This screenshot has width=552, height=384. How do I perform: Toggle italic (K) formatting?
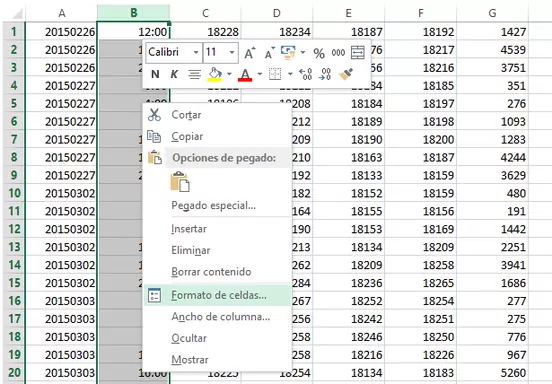(174, 74)
